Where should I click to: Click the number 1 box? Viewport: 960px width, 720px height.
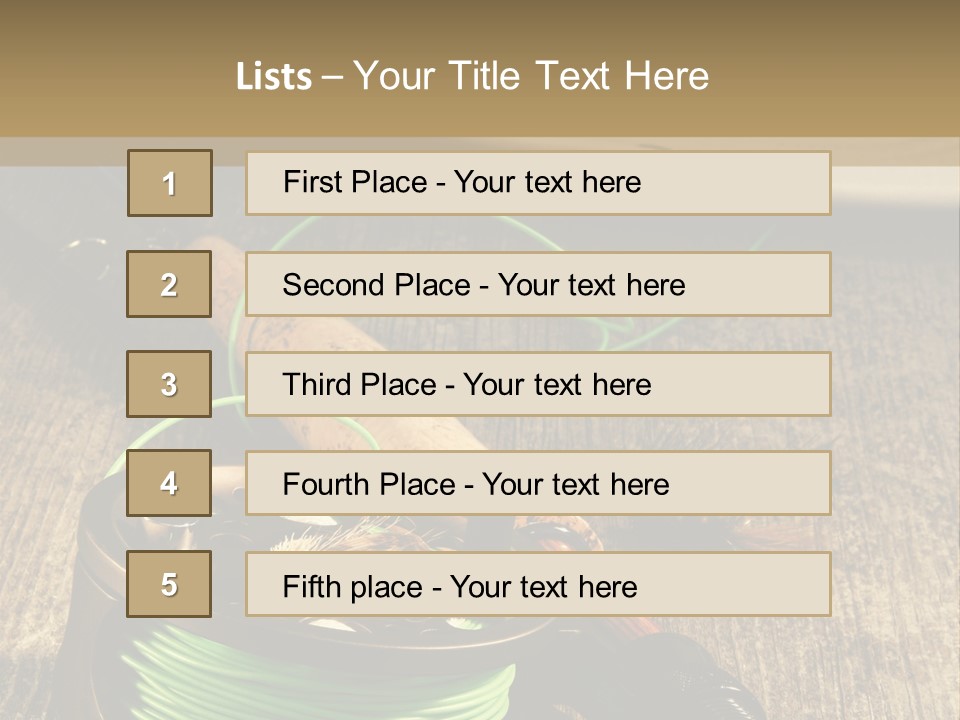coord(170,183)
